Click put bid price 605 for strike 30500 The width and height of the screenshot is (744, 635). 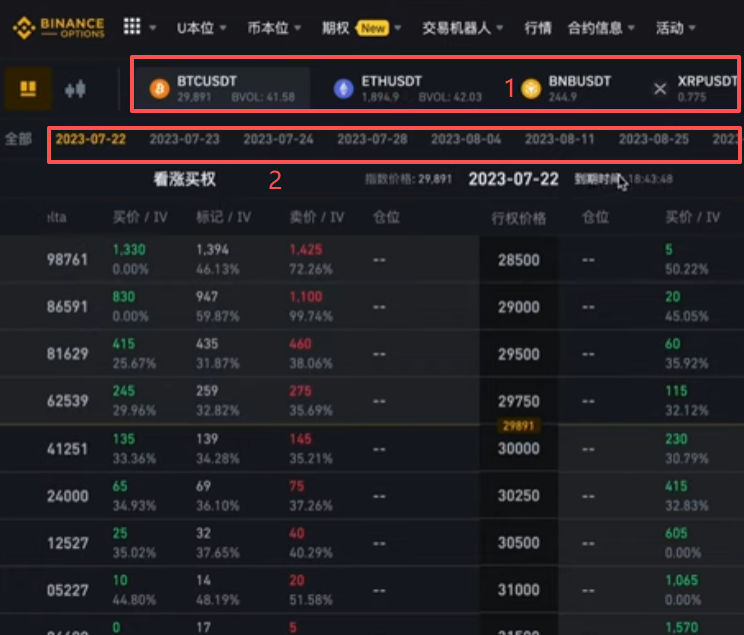676,533
